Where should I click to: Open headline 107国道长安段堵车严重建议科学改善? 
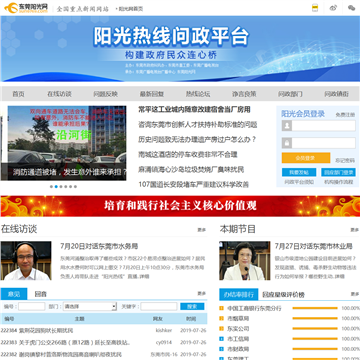pos(194,184)
